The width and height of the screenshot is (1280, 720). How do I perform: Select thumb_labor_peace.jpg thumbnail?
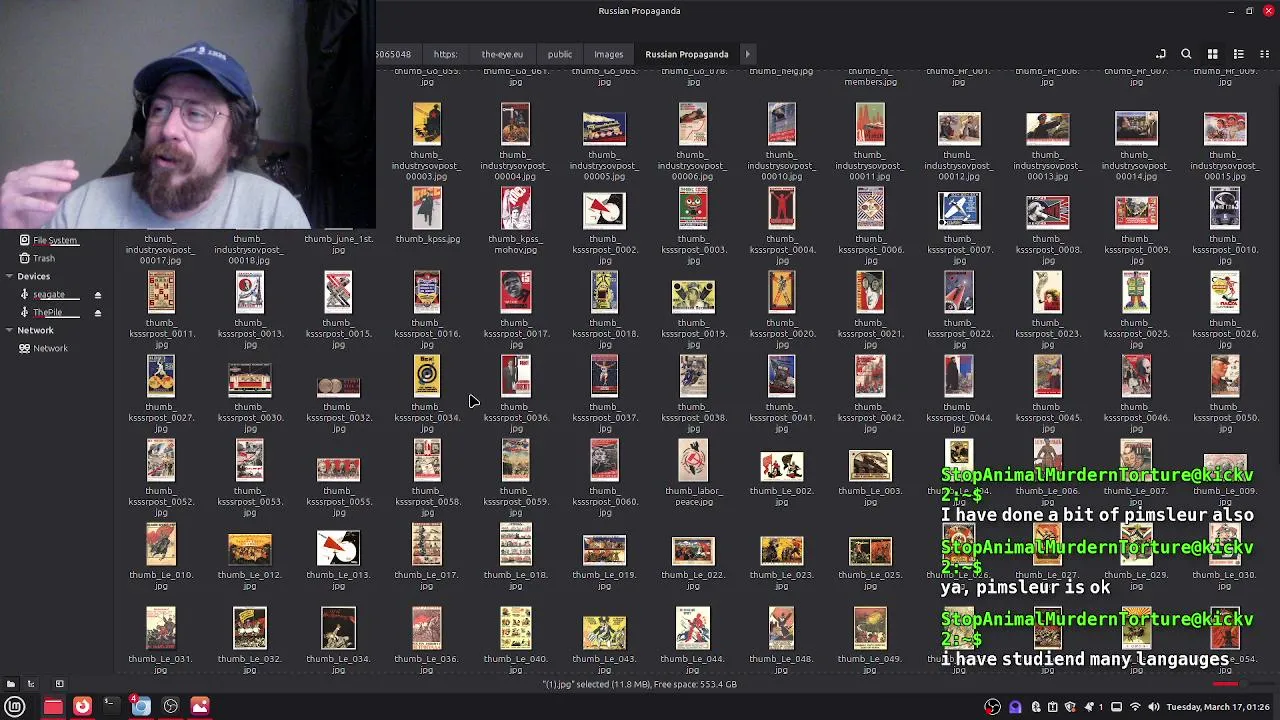[693, 460]
